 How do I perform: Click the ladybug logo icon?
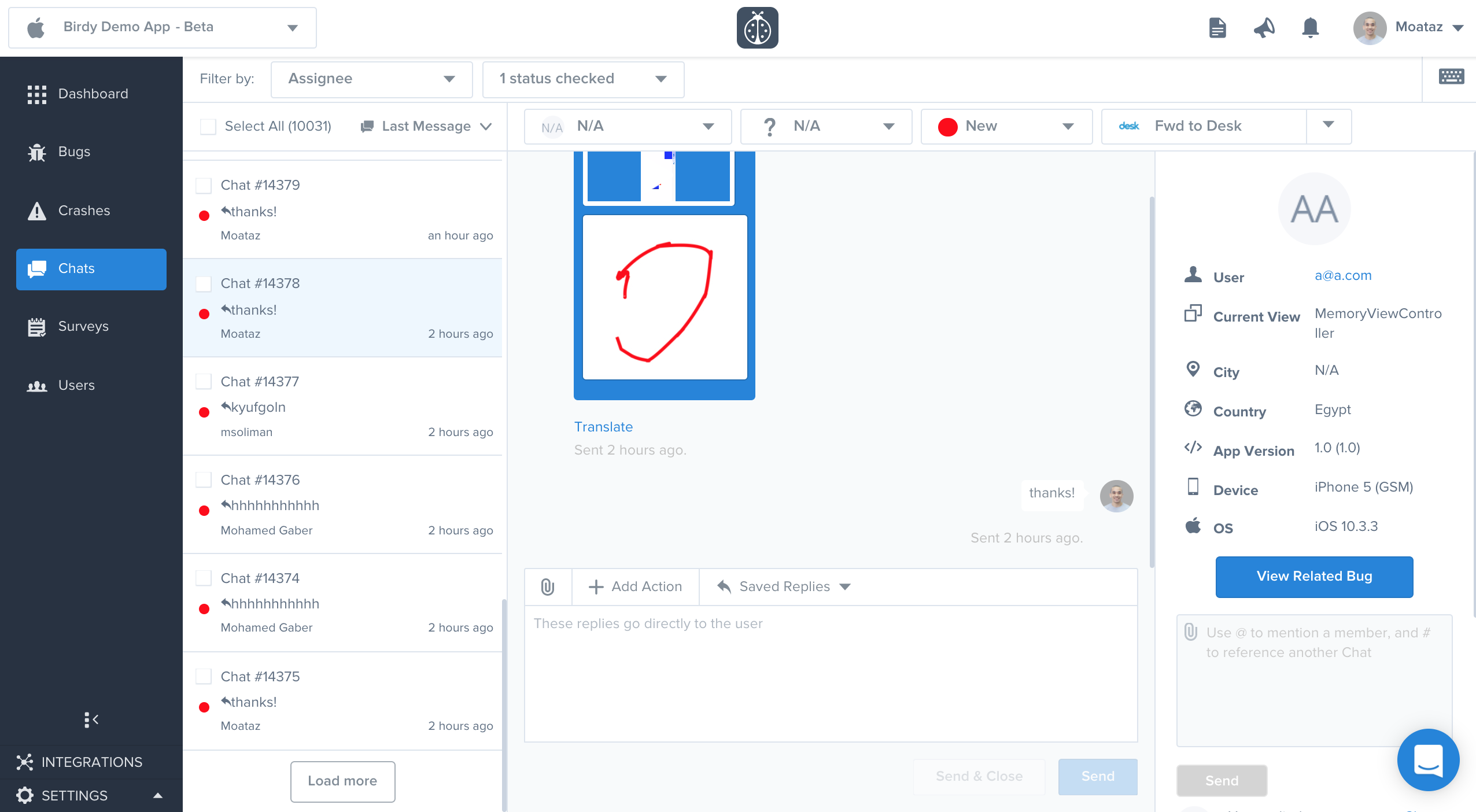pyautogui.click(x=757, y=28)
